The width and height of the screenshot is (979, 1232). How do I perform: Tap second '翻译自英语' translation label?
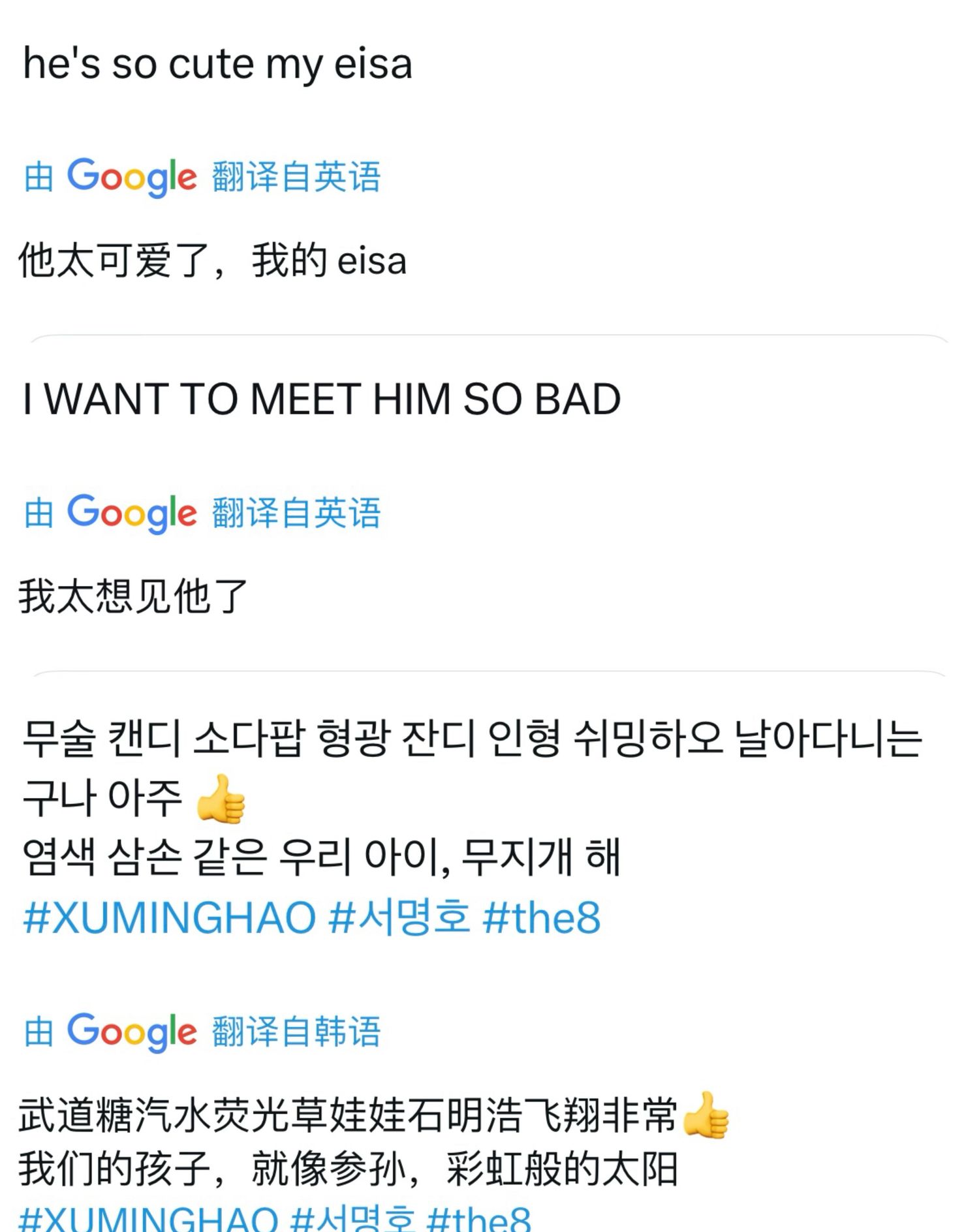click(296, 513)
